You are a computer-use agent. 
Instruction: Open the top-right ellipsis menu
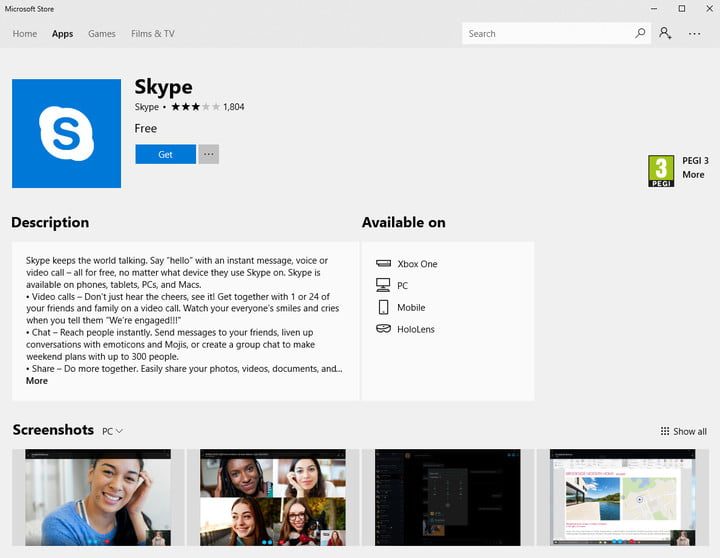point(695,33)
